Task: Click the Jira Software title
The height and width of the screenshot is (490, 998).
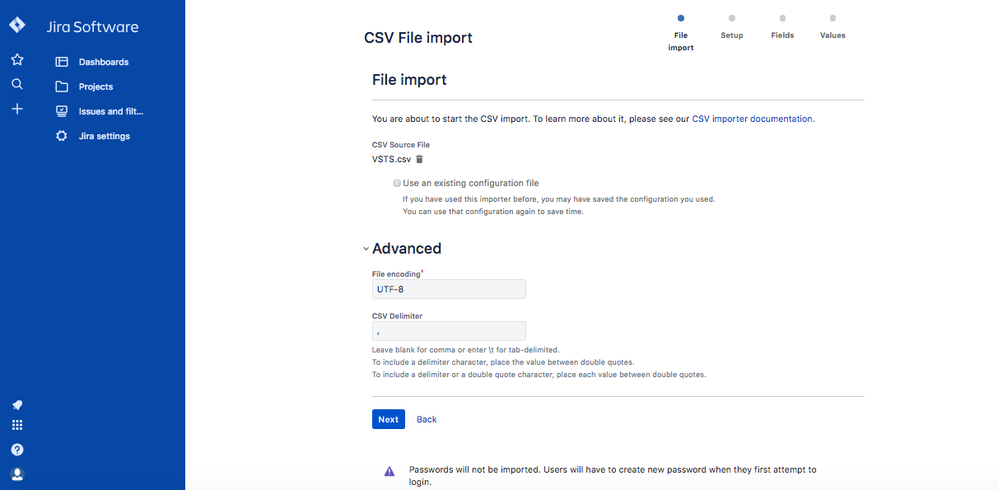Action: 92,27
